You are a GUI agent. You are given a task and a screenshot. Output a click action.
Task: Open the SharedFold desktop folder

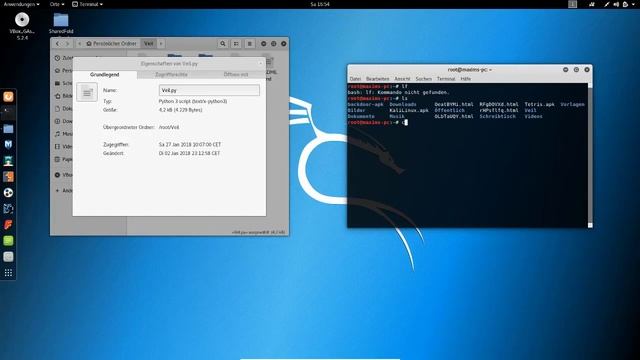tap(61, 23)
